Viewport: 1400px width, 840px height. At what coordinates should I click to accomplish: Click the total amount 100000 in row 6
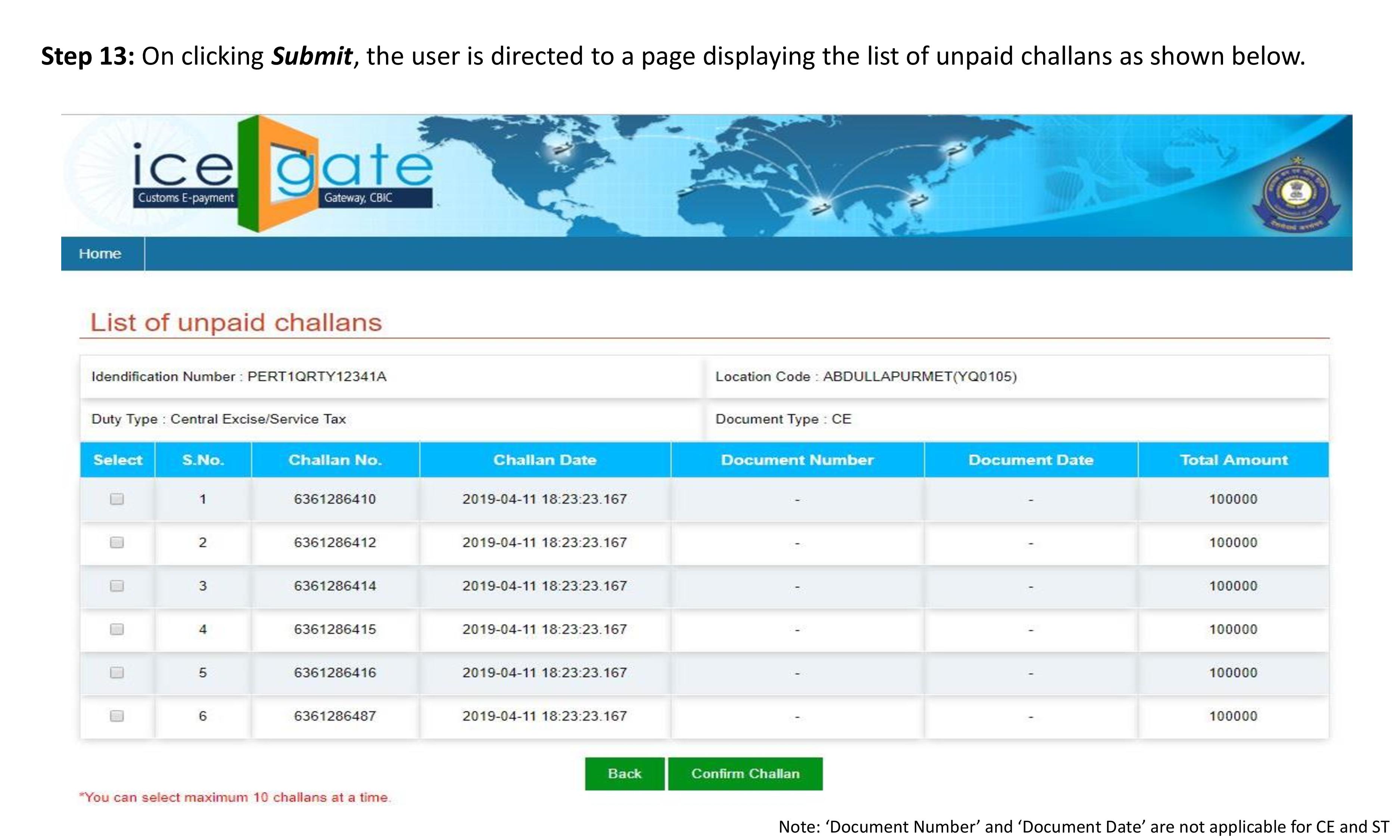pyautogui.click(x=1233, y=716)
